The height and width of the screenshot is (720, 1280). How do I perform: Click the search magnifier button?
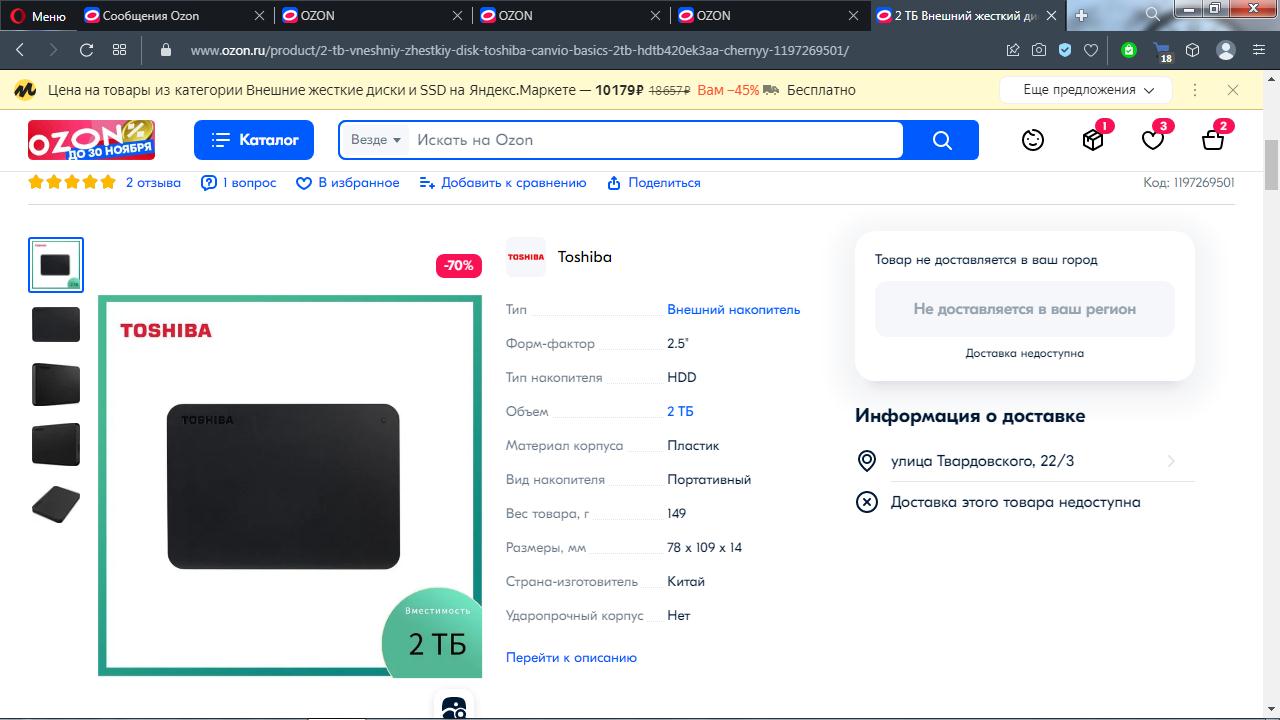(x=942, y=140)
